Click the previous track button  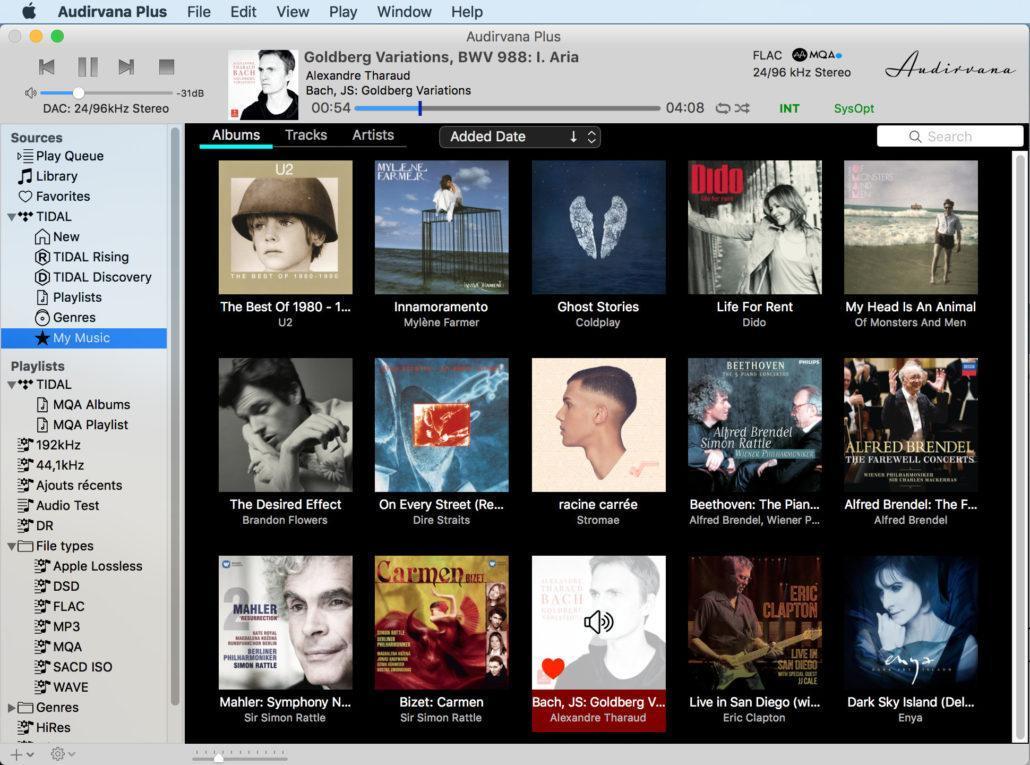pyautogui.click(x=47, y=67)
